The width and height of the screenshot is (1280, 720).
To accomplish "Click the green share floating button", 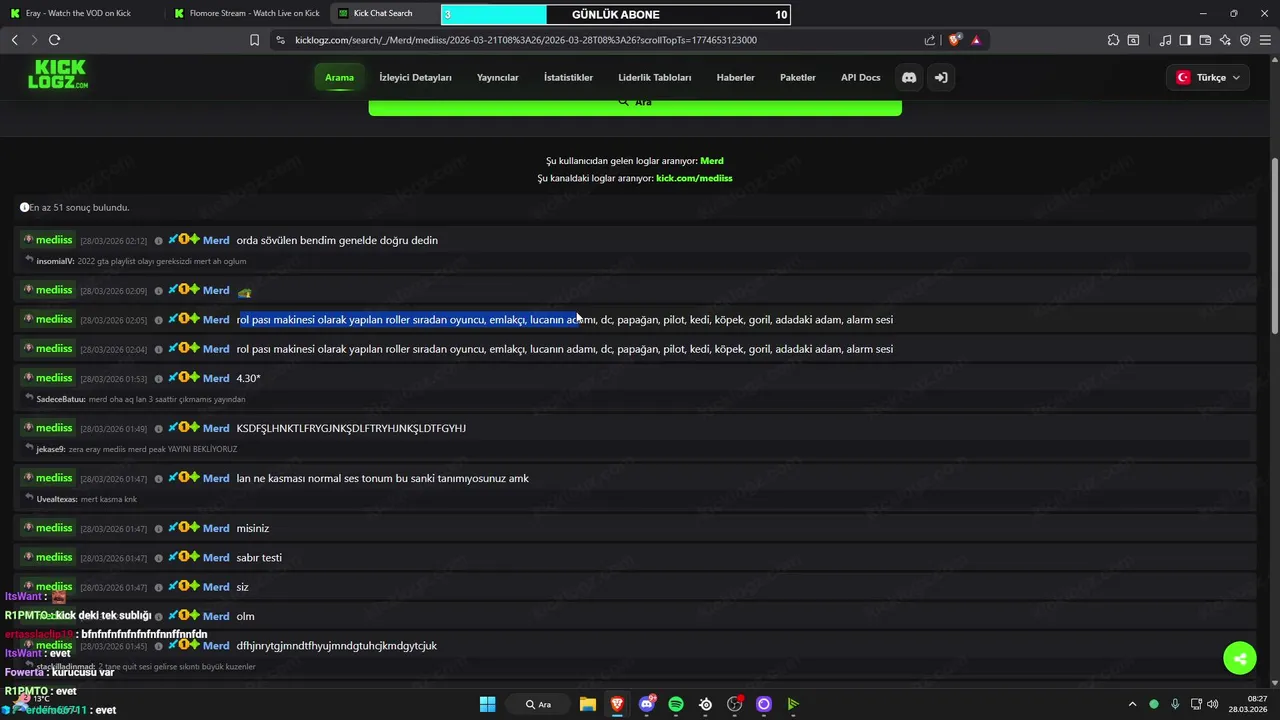I will point(1240,658).
